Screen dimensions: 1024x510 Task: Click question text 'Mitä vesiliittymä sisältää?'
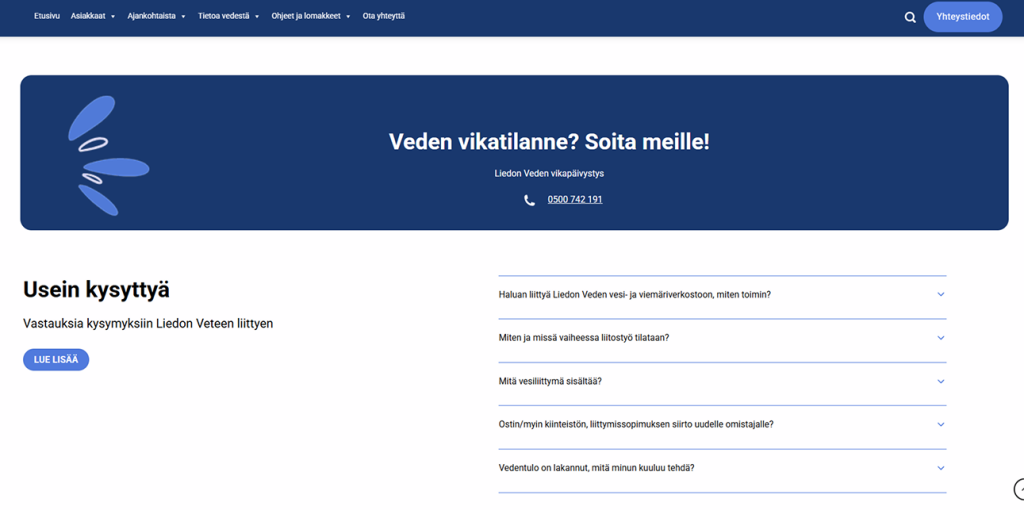pyautogui.click(x=550, y=381)
